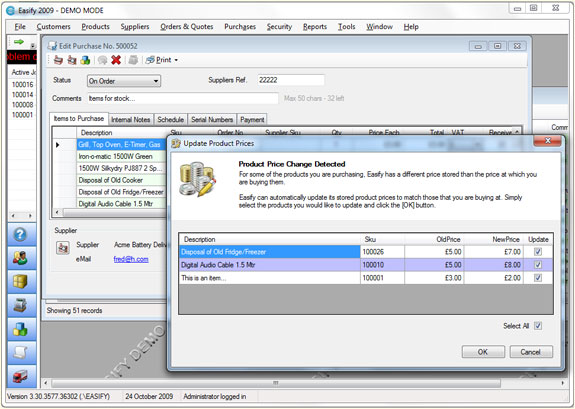This screenshot has width=575, height=409.
Task: Click the fred@h.com email link
Action: point(131,259)
